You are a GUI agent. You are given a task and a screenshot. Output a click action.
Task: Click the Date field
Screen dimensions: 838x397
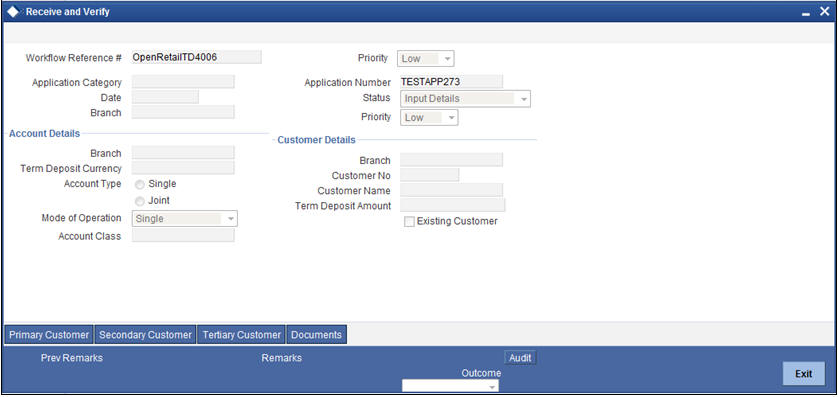coord(165,97)
